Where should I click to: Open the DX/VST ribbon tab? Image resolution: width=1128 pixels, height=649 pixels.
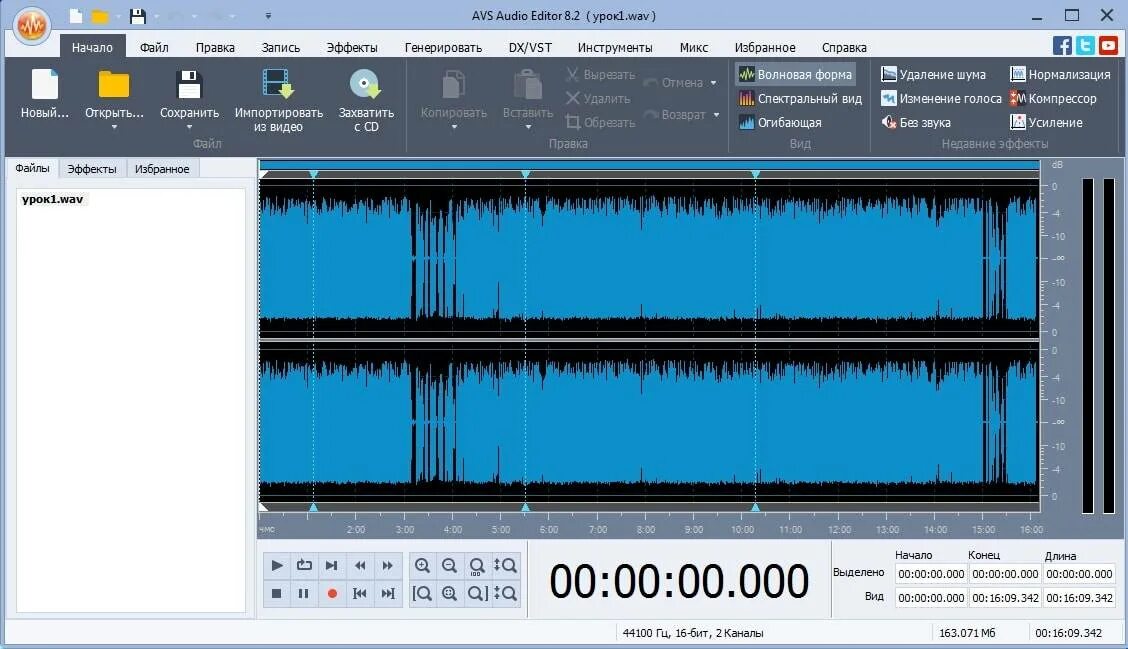pyautogui.click(x=530, y=47)
